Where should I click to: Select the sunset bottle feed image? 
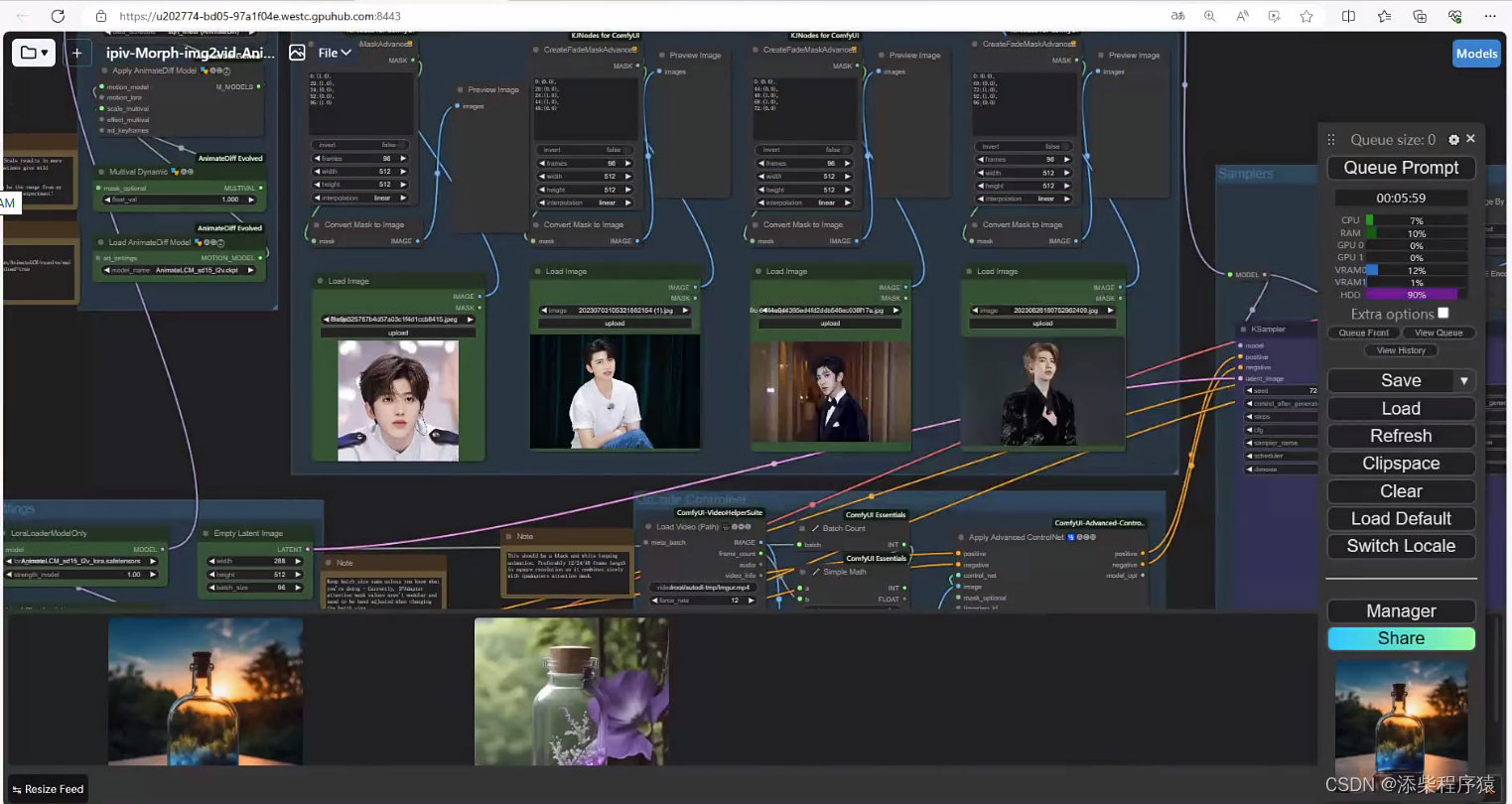pos(206,692)
